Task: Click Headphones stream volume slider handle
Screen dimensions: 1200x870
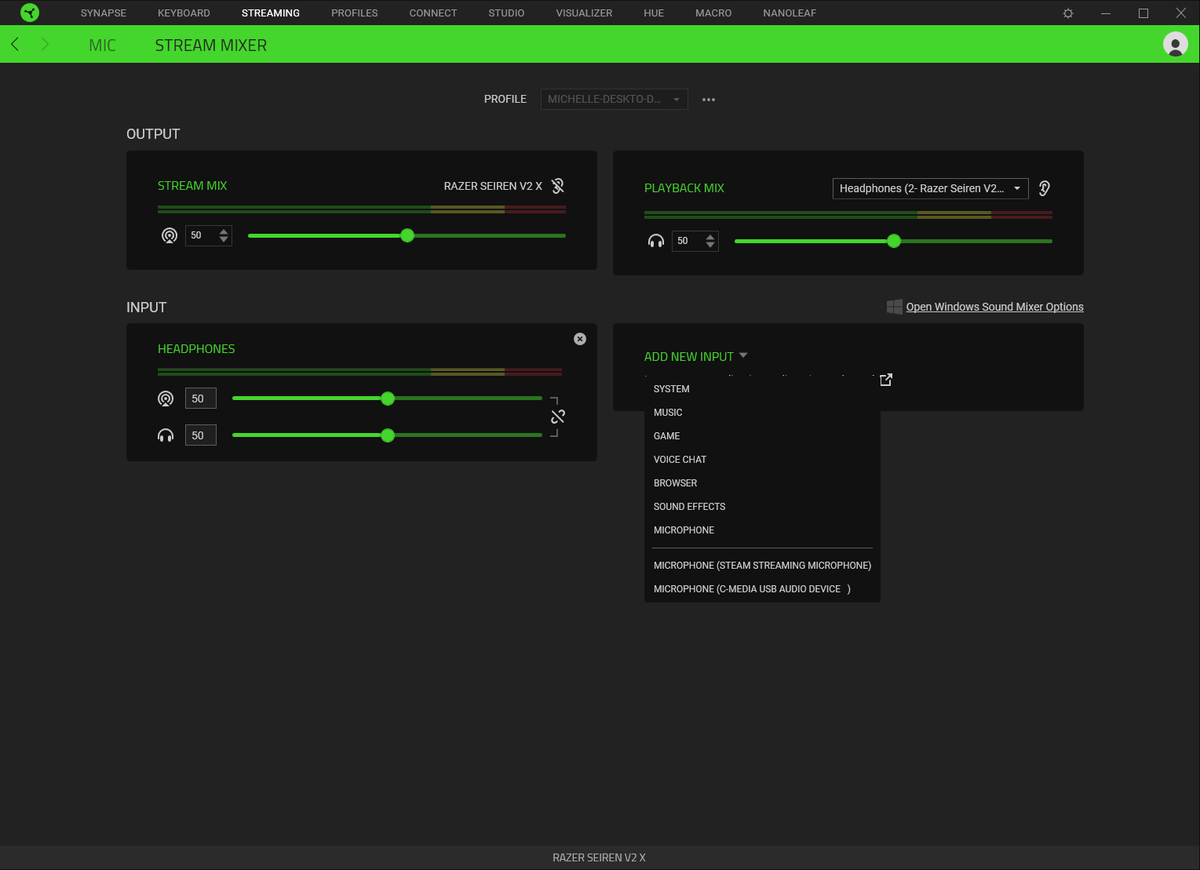Action: point(388,398)
